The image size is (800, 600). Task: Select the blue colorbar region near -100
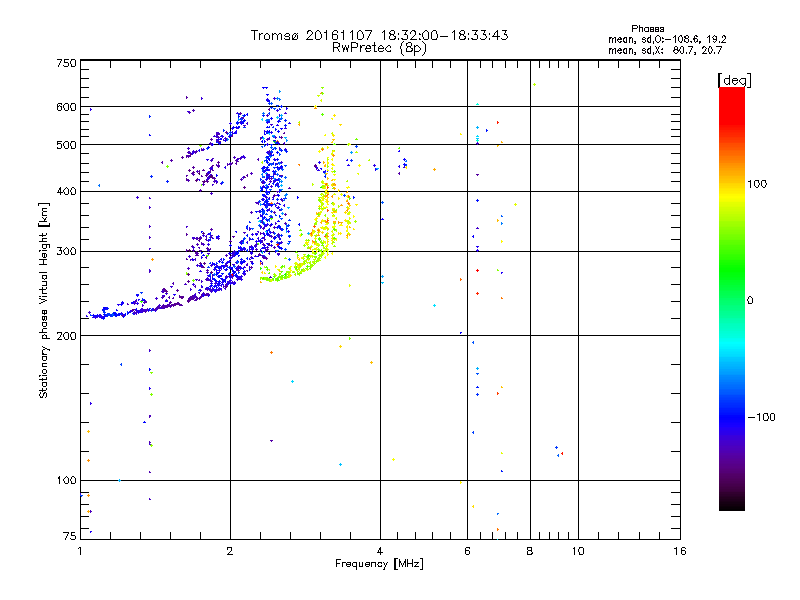click(x=732, y=417)
